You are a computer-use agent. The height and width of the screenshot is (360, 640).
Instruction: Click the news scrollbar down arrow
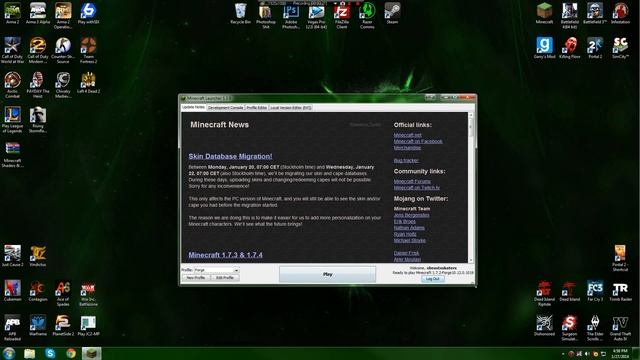click(471, 260)
